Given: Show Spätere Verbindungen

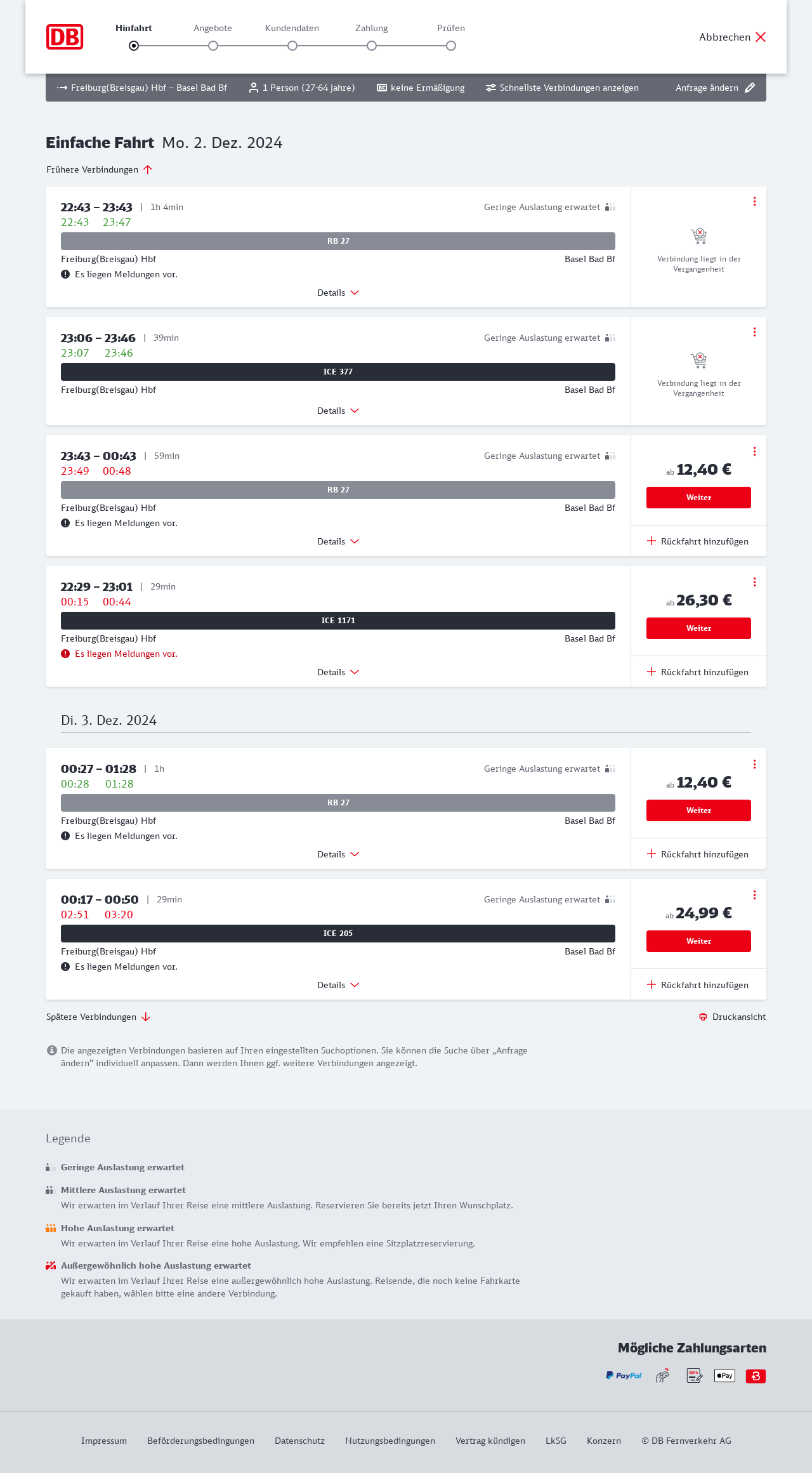Looking at the screenshot, I should pos(98,1017).
